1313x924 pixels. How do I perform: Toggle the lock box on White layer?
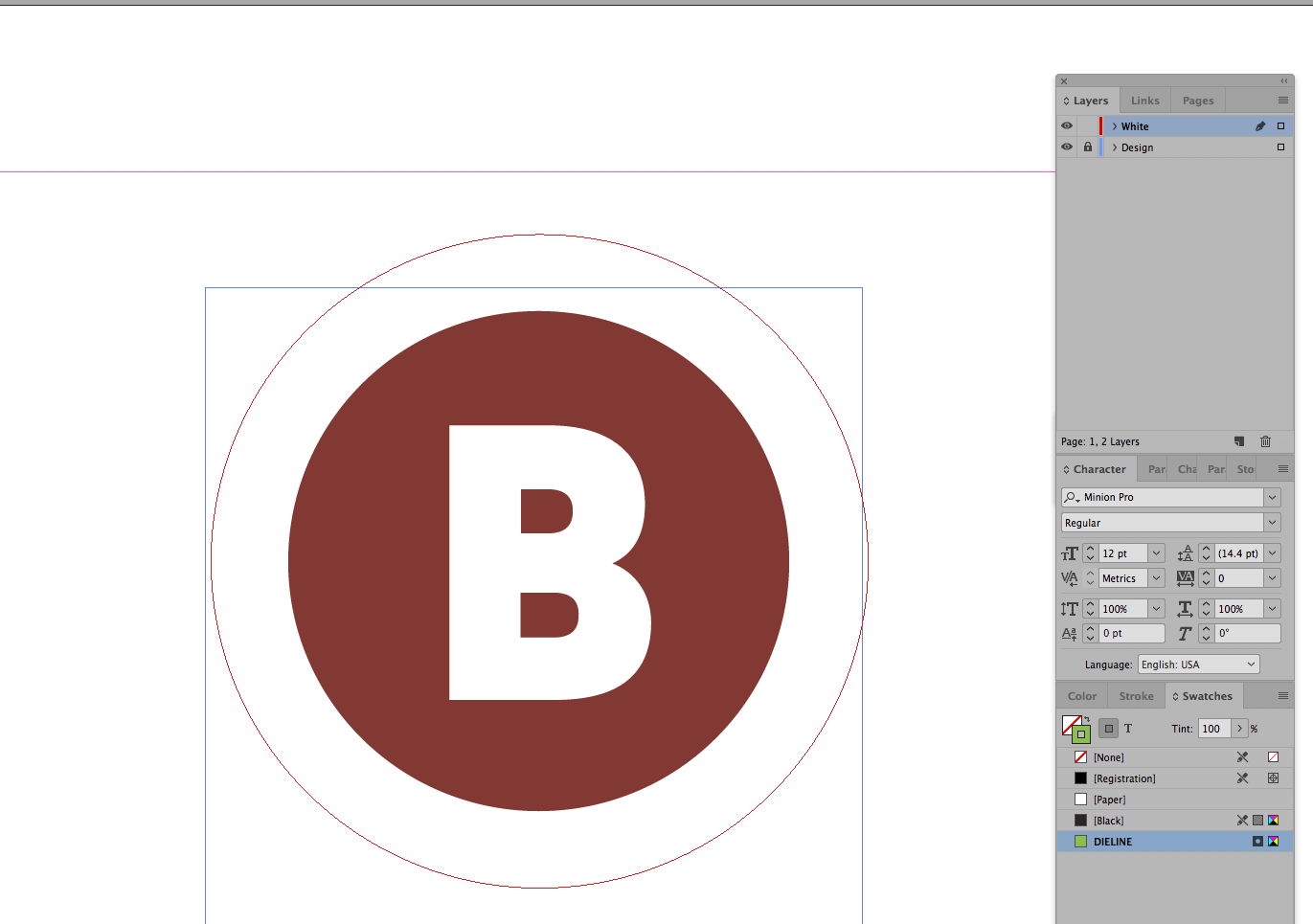1088,126
